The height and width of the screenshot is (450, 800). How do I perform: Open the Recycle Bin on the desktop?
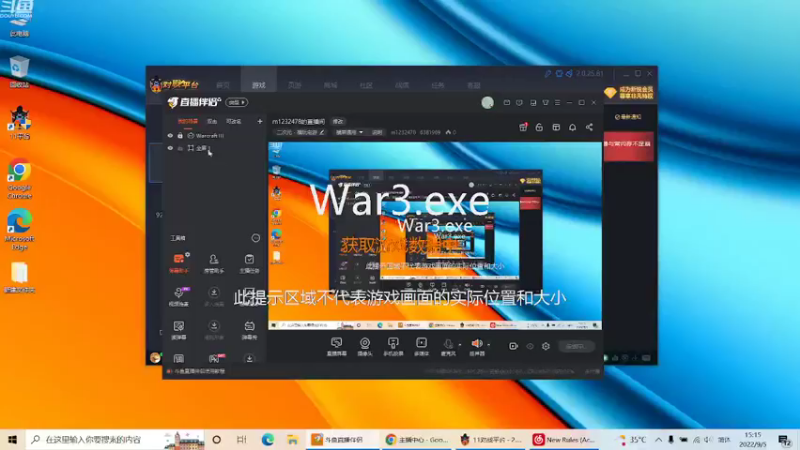(x=19, y=72)
